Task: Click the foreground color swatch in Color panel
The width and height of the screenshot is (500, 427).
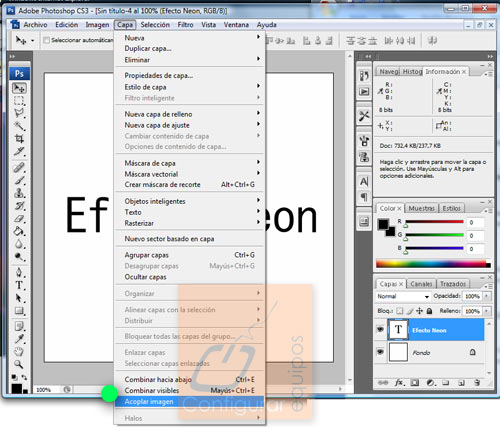Action: tap(383, 224)
